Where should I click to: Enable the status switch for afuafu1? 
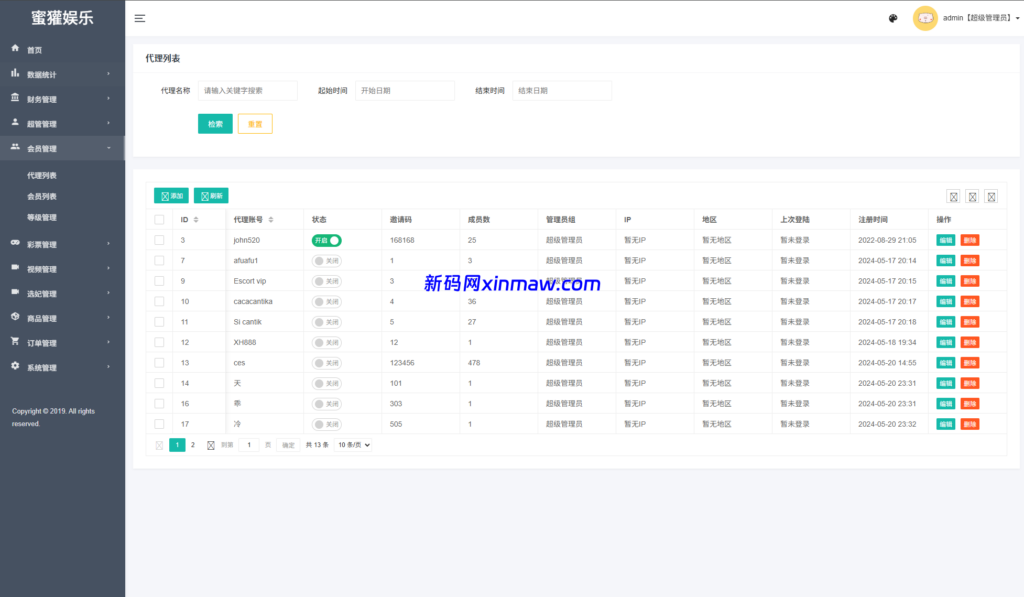tap(326, 261)
